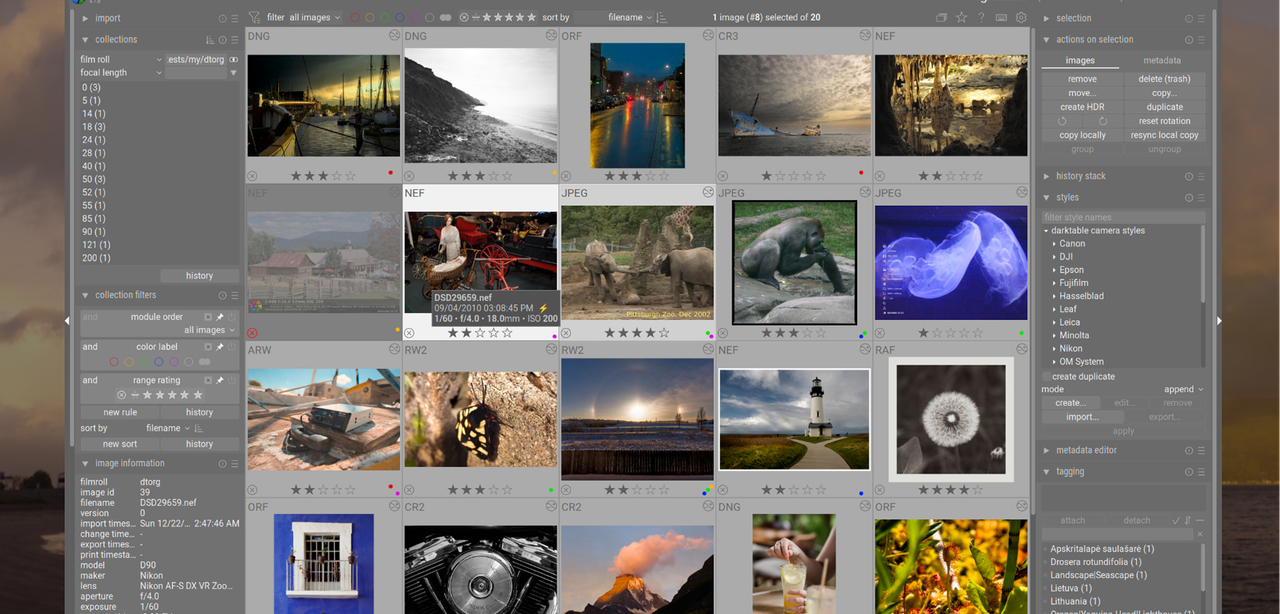Image resolution: width=1280 pixels, height=614 pixels.
Task: Select the lighthouse NEF thumbnail
Action: point(794,419)
